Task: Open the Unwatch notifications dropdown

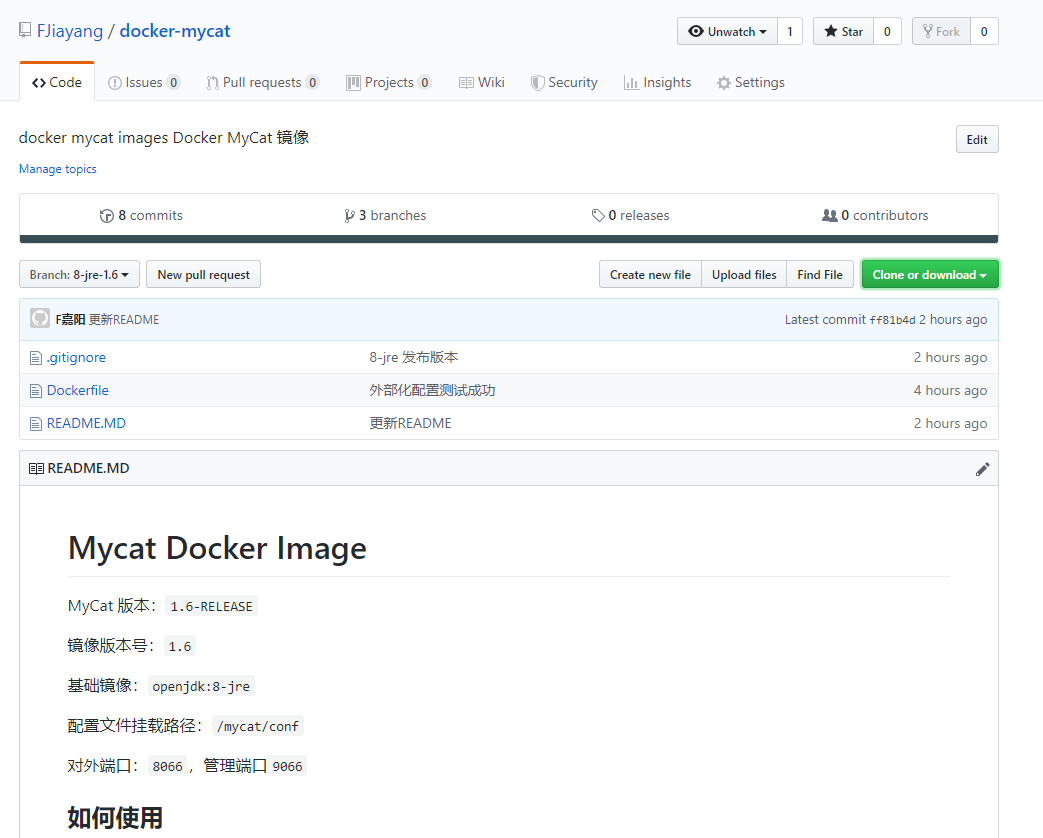Action: [727, 32]
